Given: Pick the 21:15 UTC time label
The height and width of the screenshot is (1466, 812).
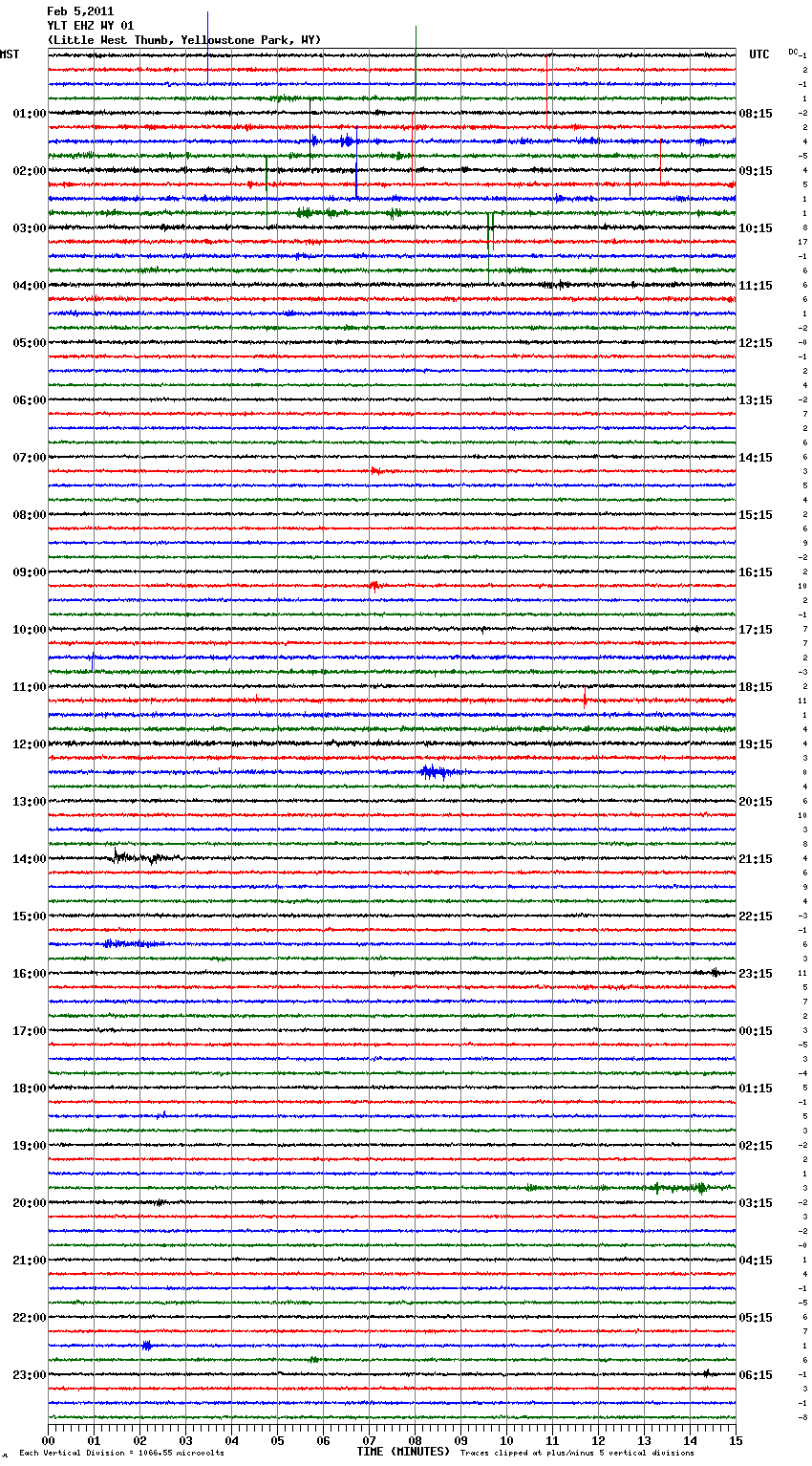Looking at the screenshot, I should click(756, 859).
